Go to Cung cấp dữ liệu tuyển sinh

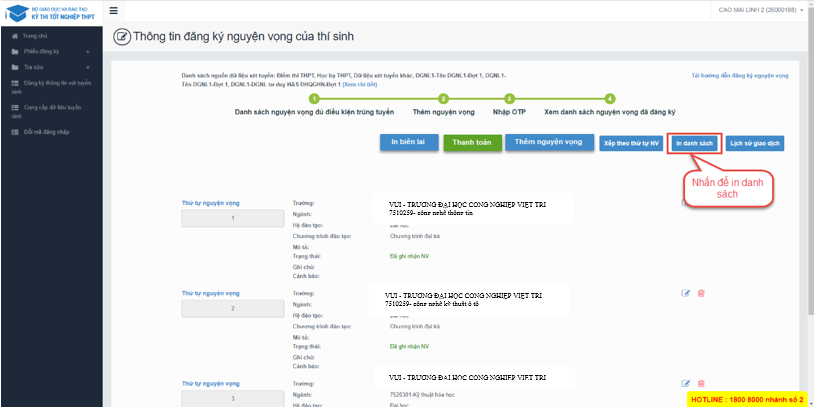[50, 109]
